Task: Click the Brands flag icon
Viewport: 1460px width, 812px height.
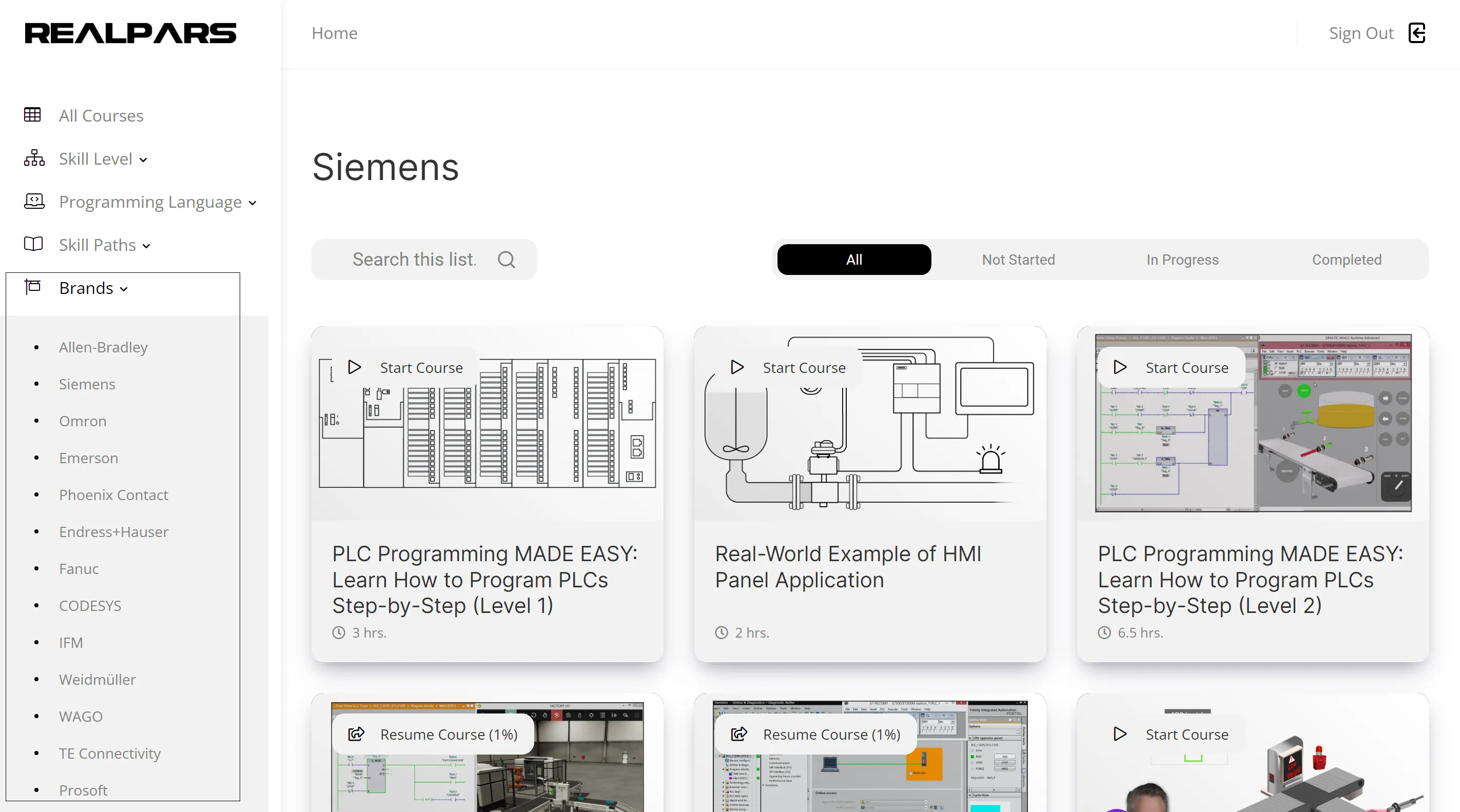Action: (33, 287)
